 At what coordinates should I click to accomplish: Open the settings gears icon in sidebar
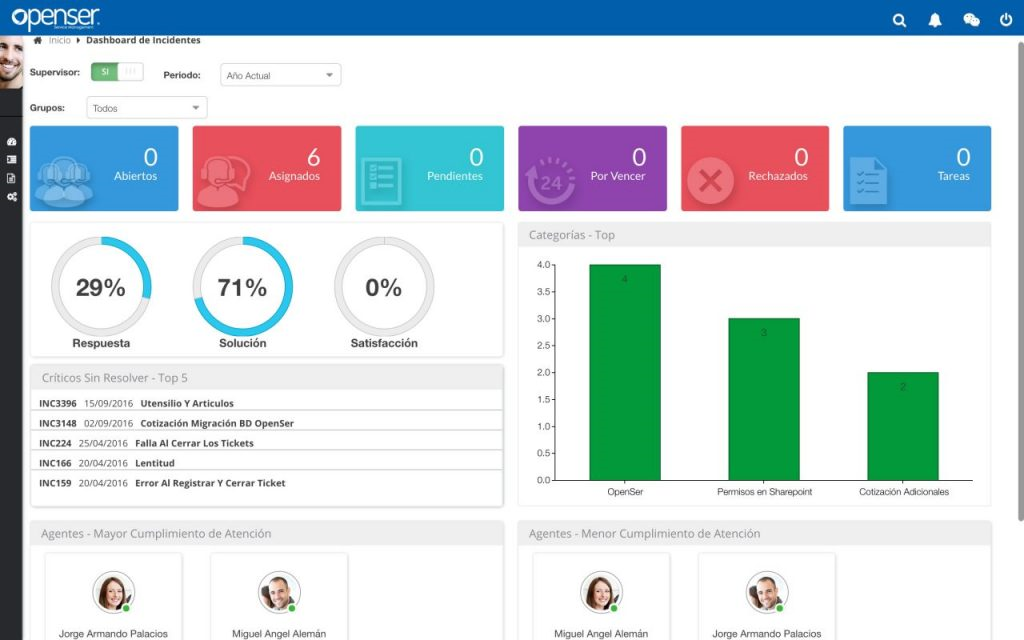tap(11, 197)
